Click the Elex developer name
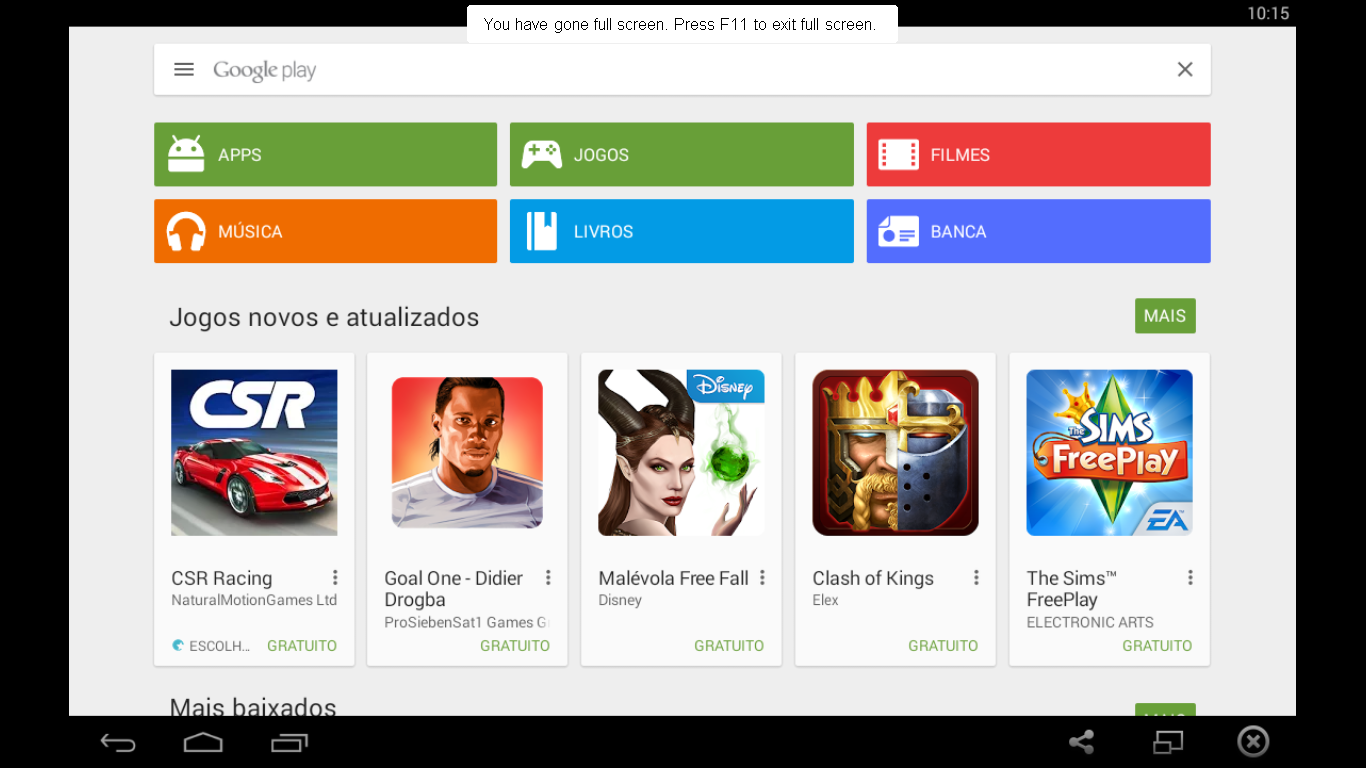 pos(825,600)
